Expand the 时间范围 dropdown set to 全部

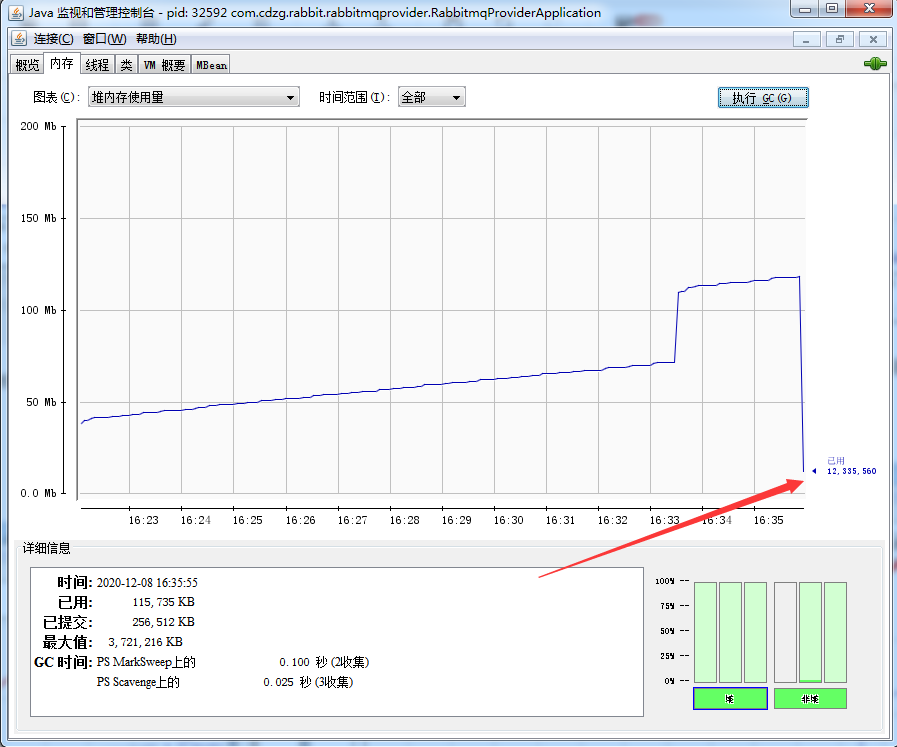click(431, 97)
